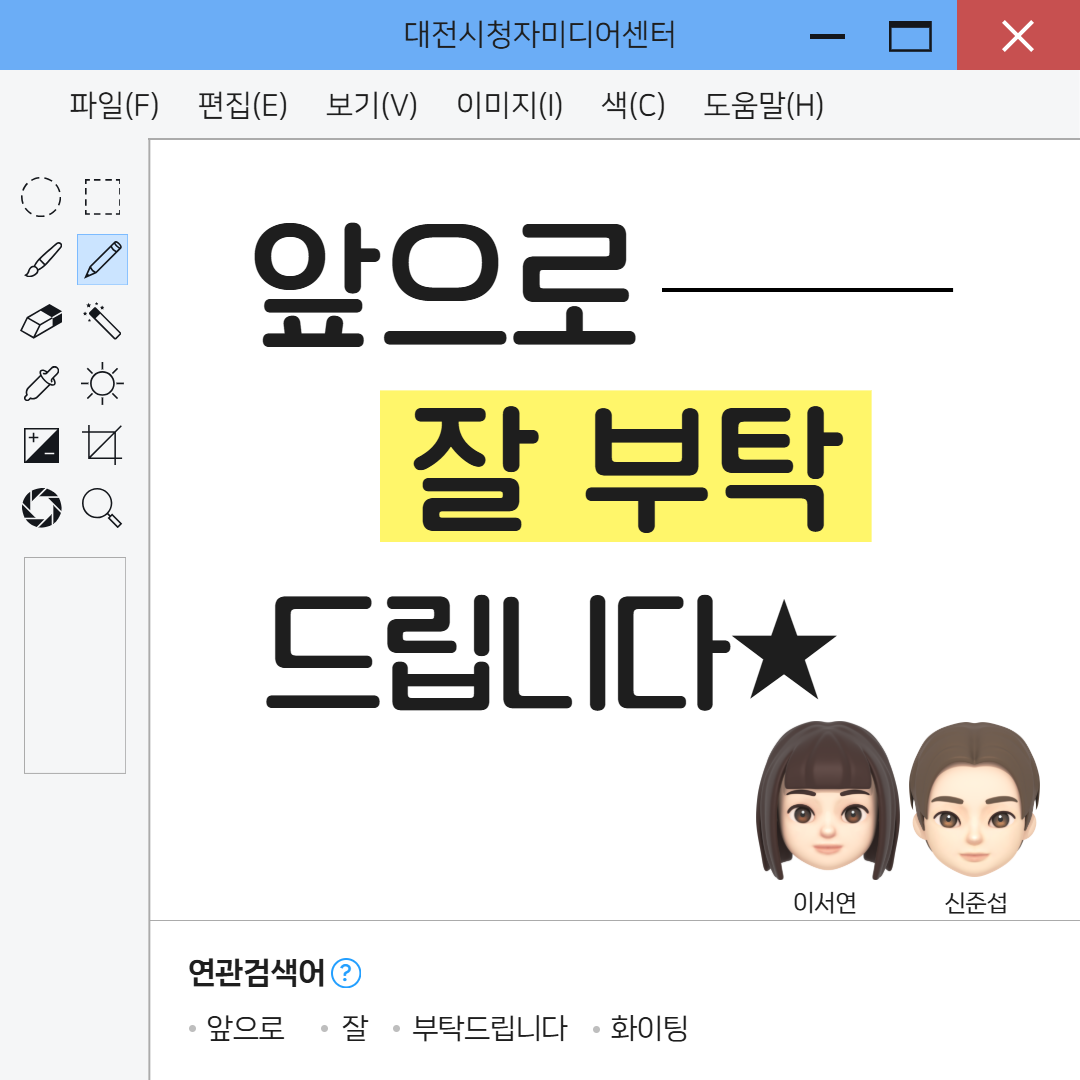The height and width of the screenshot is (1080, 1080).
Task: Open the 도움말(H) menu
Action: coord(763,105)
